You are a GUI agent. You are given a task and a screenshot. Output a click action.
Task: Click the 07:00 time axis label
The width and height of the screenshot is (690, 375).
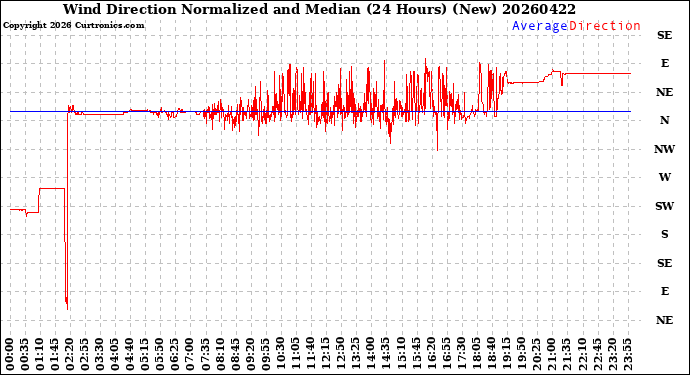point(191,354)
